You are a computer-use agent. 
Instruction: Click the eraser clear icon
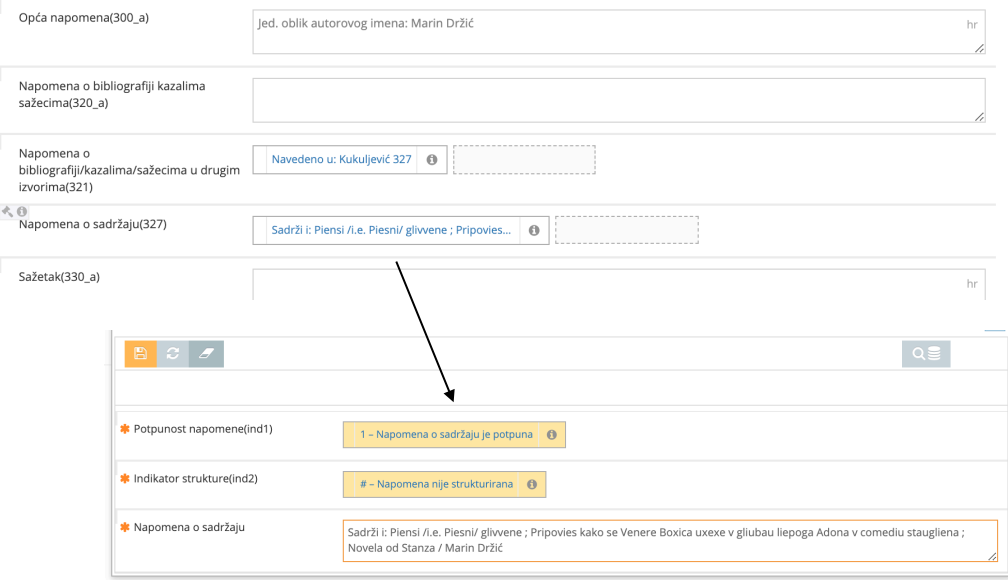[x=206, y=354]
